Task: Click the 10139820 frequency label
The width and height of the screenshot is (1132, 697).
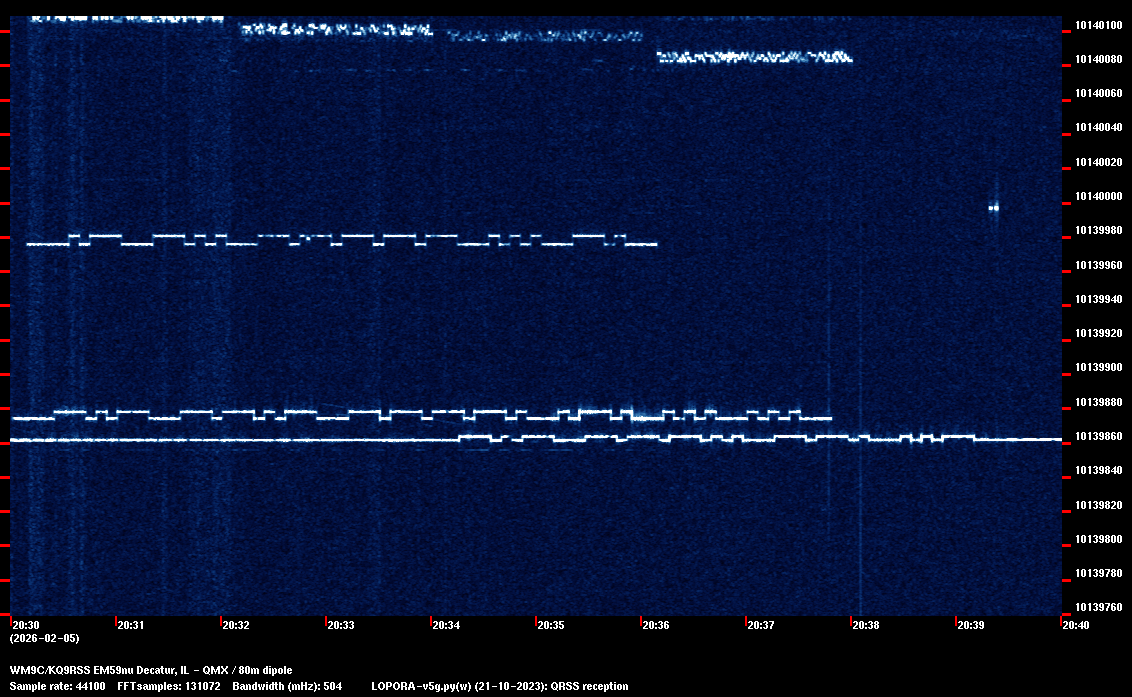Action: (1098, 505)
